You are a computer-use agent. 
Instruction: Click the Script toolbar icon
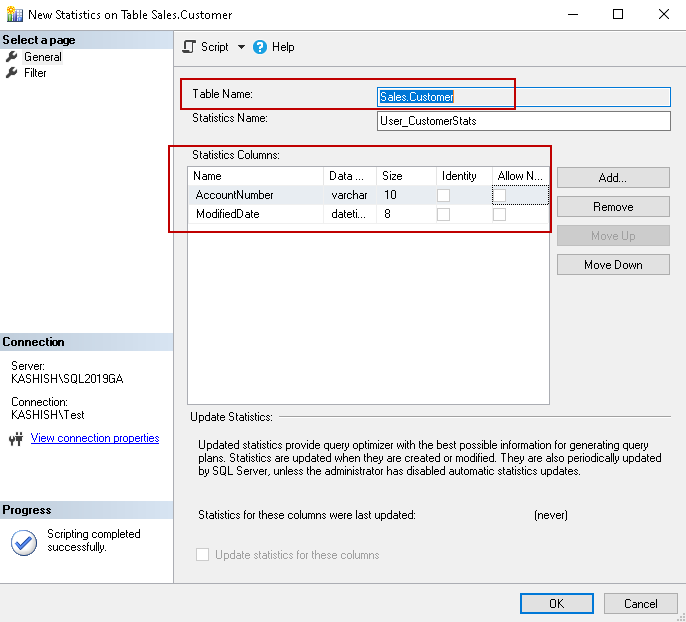(189, 47)
